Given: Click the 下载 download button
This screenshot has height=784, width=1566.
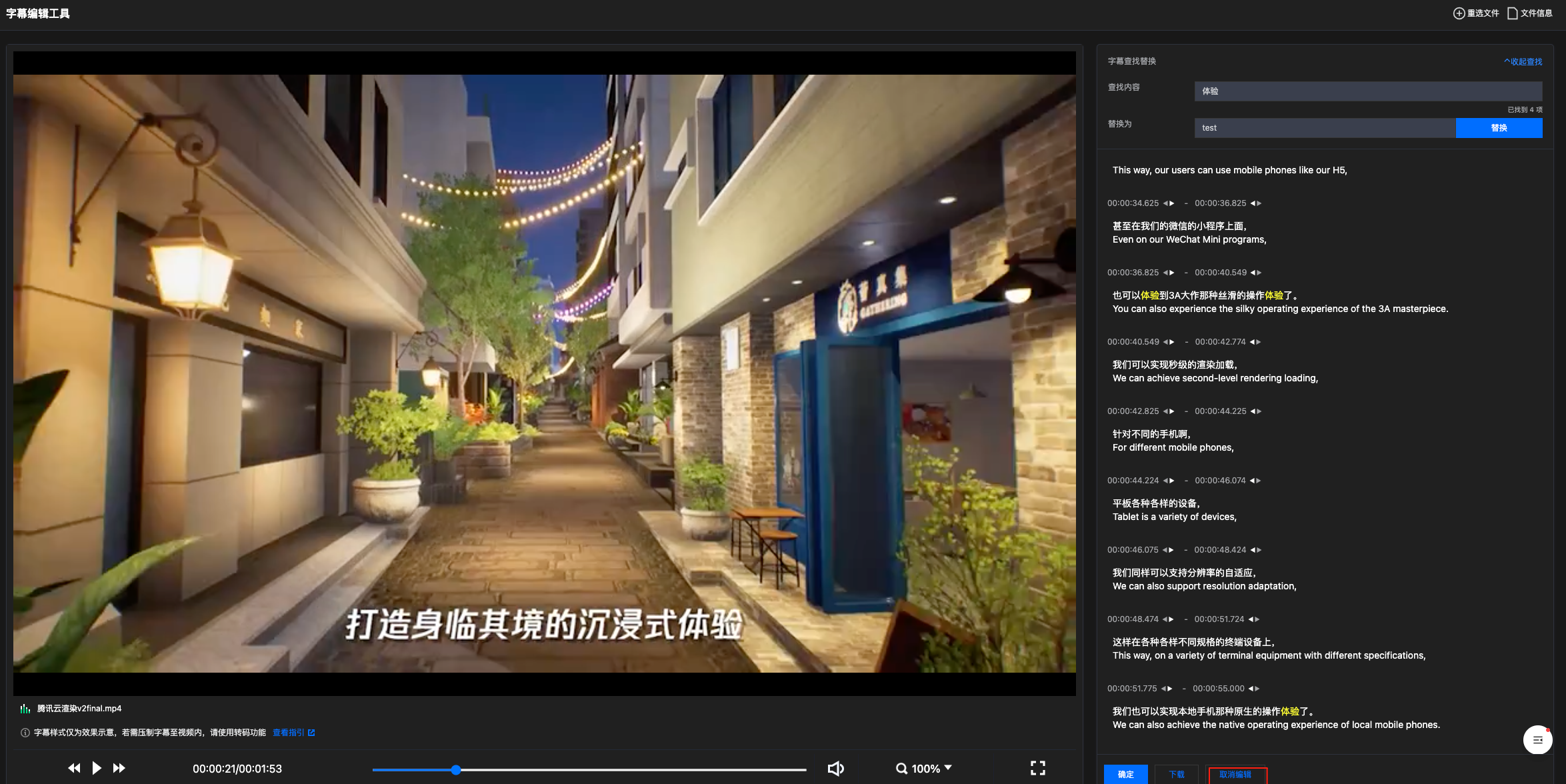Looking at the screenshot, I should (1176, 774).
